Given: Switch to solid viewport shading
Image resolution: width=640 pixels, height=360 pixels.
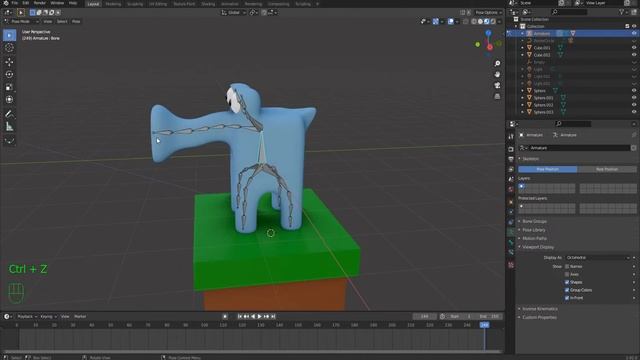Looking at the screenshot, I should click(x=480, y=21).
